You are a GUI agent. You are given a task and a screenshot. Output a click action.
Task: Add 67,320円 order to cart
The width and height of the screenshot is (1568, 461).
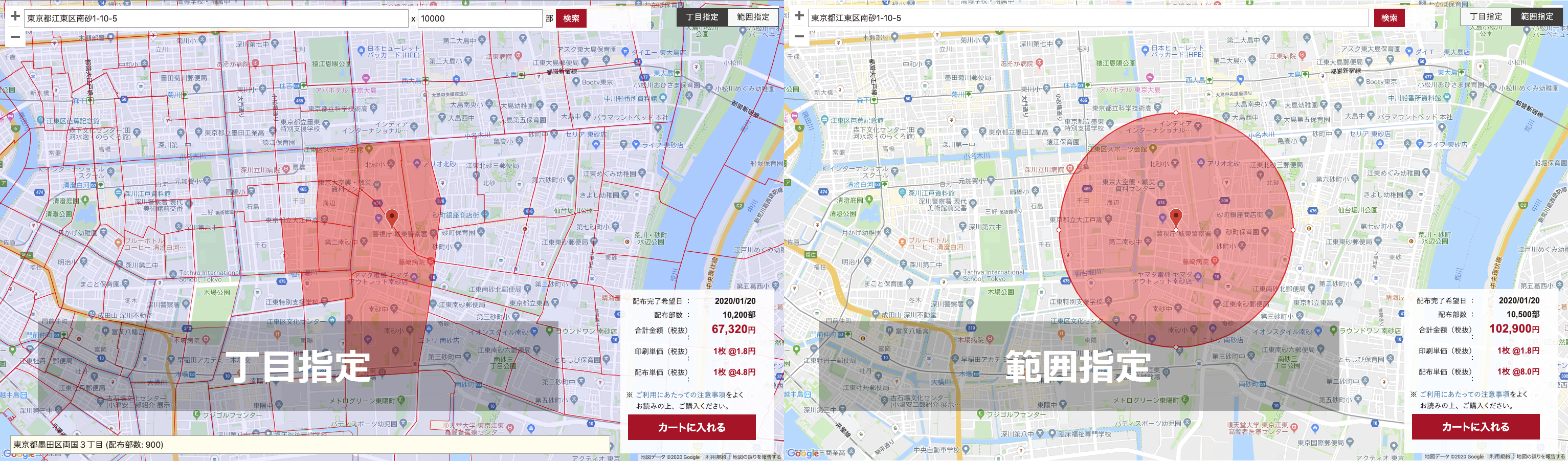691,427
